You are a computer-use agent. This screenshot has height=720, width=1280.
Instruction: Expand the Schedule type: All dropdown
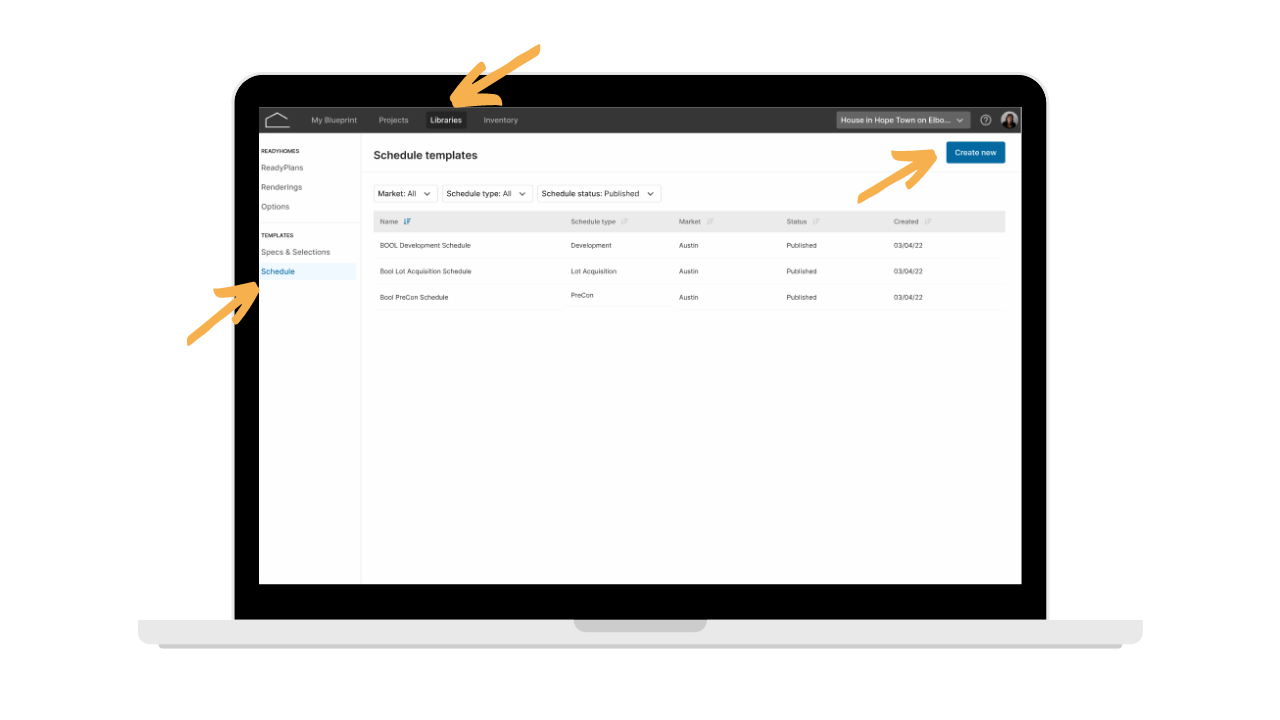click(487, 194)
